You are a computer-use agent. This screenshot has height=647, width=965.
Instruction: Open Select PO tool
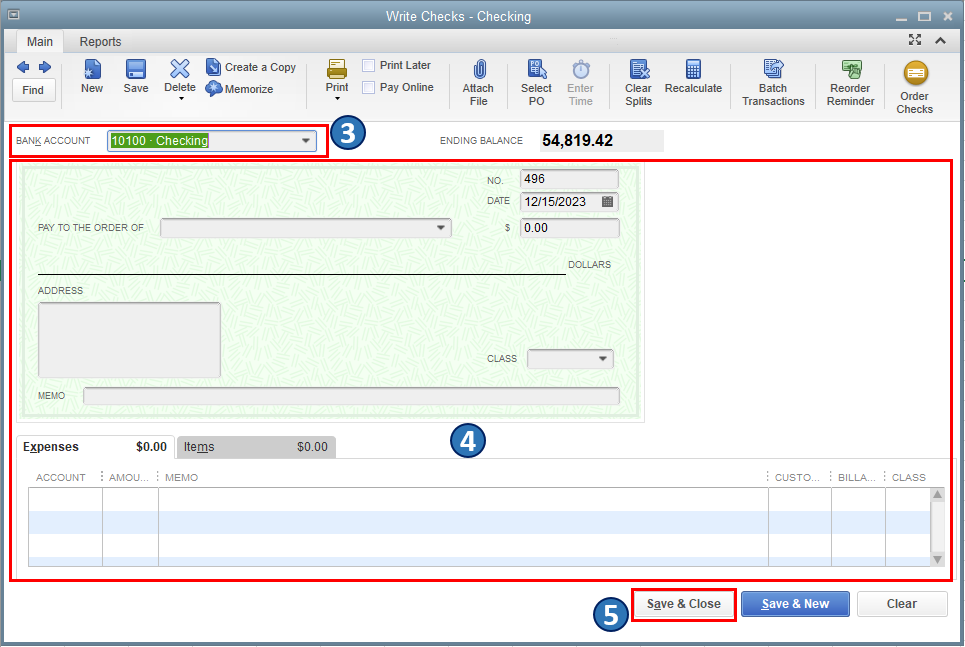coord(536,83)
